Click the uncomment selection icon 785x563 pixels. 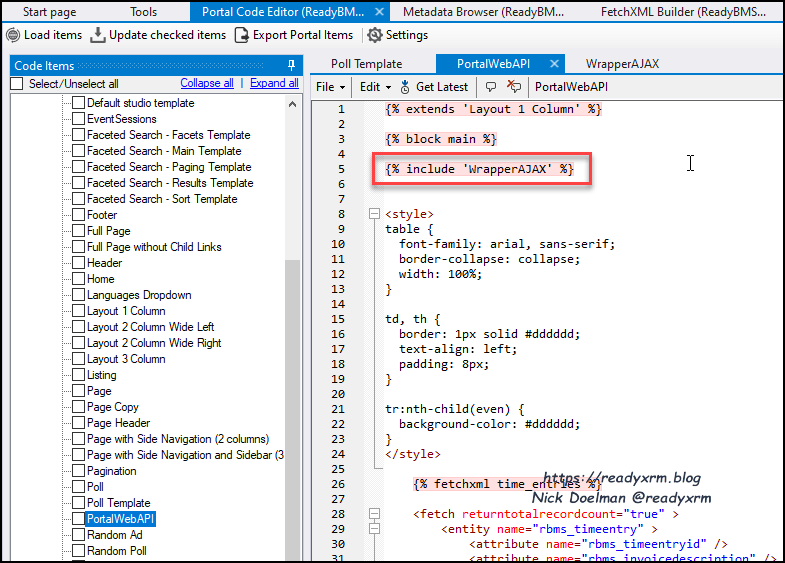pyautogui.click(x=514, y=87)
